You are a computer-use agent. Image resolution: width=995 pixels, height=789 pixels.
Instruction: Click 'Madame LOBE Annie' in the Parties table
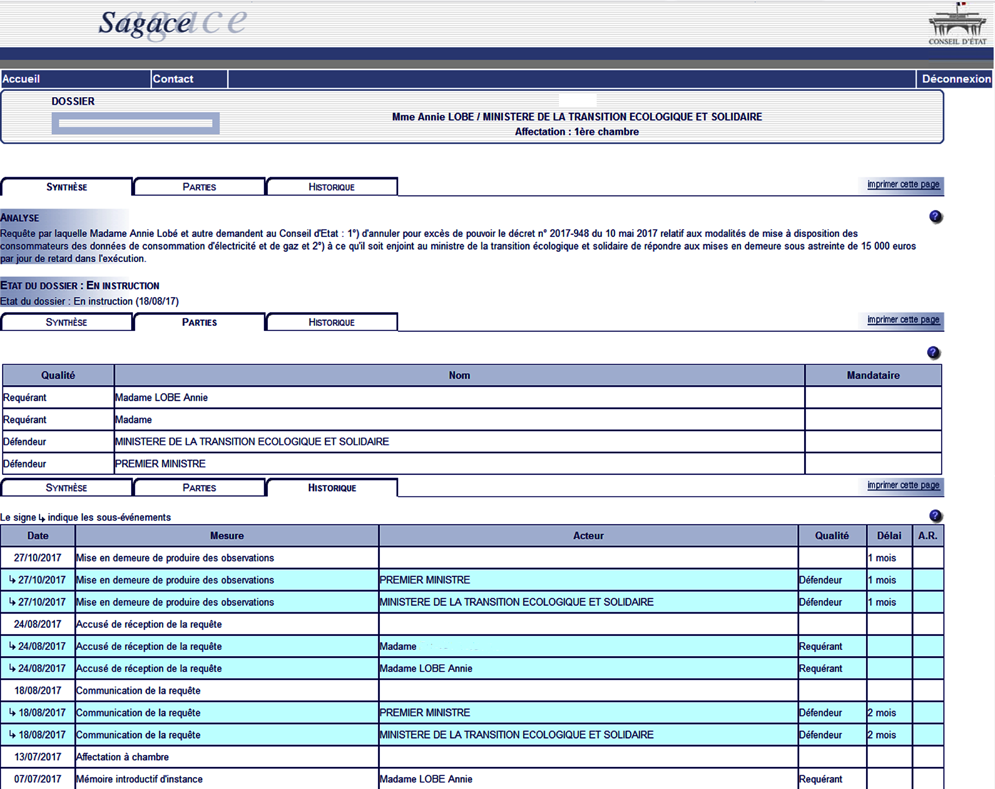(x=161, y=397)
